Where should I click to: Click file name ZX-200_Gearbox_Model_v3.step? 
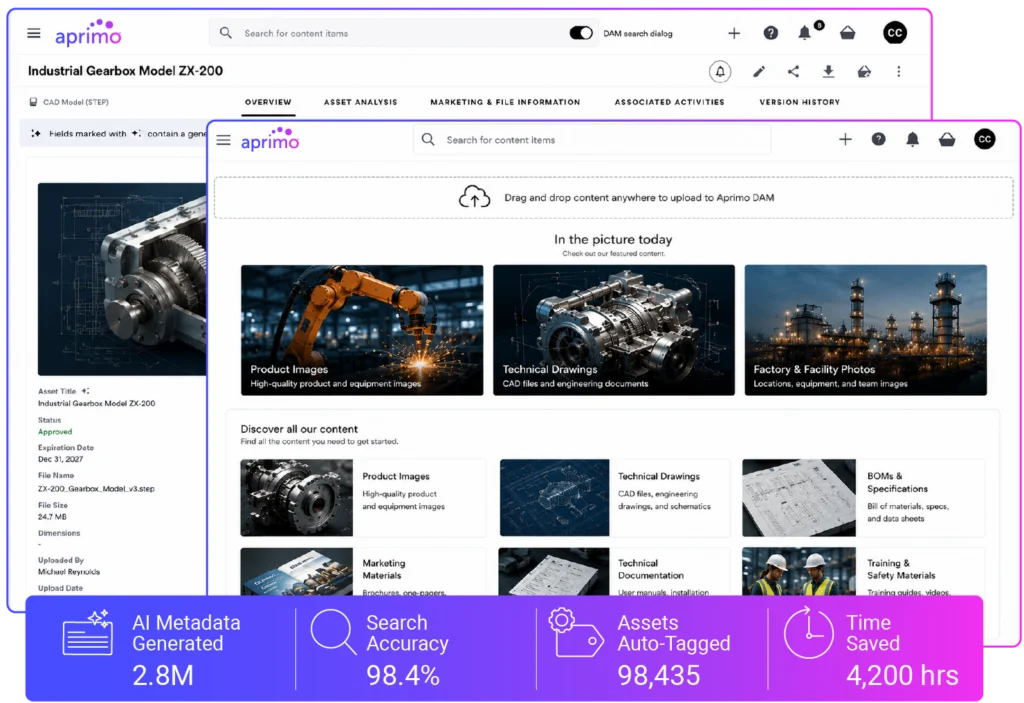click(96, 489)
